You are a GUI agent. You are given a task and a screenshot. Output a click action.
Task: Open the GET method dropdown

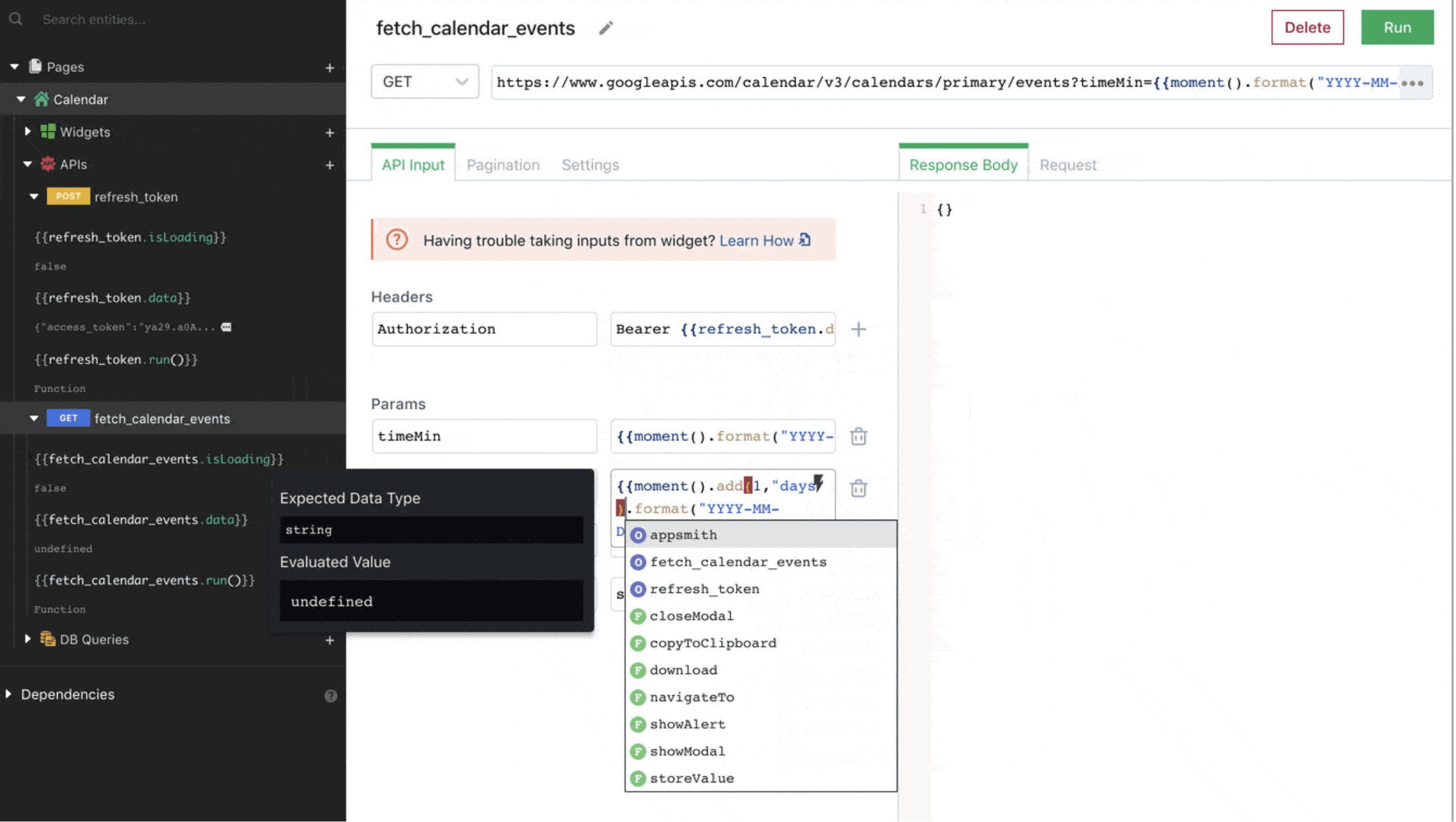coord(424,82)
